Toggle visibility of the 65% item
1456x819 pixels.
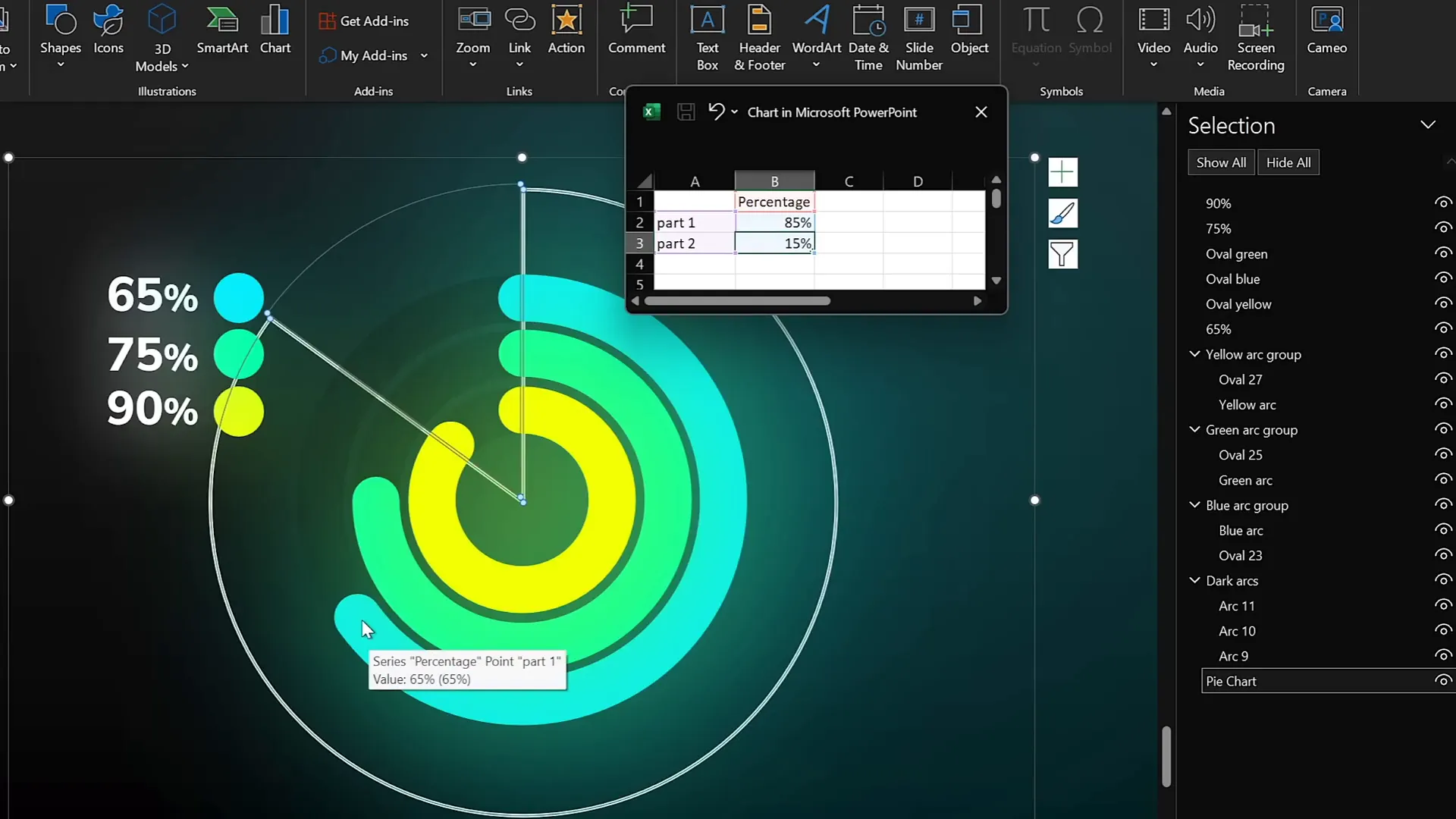pos(1443,328)
